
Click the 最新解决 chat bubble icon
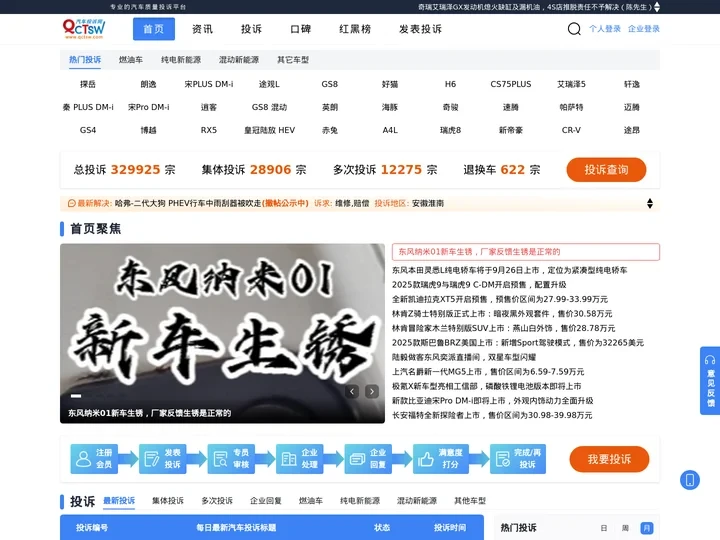pyautogui.click(x=72, y=203)
